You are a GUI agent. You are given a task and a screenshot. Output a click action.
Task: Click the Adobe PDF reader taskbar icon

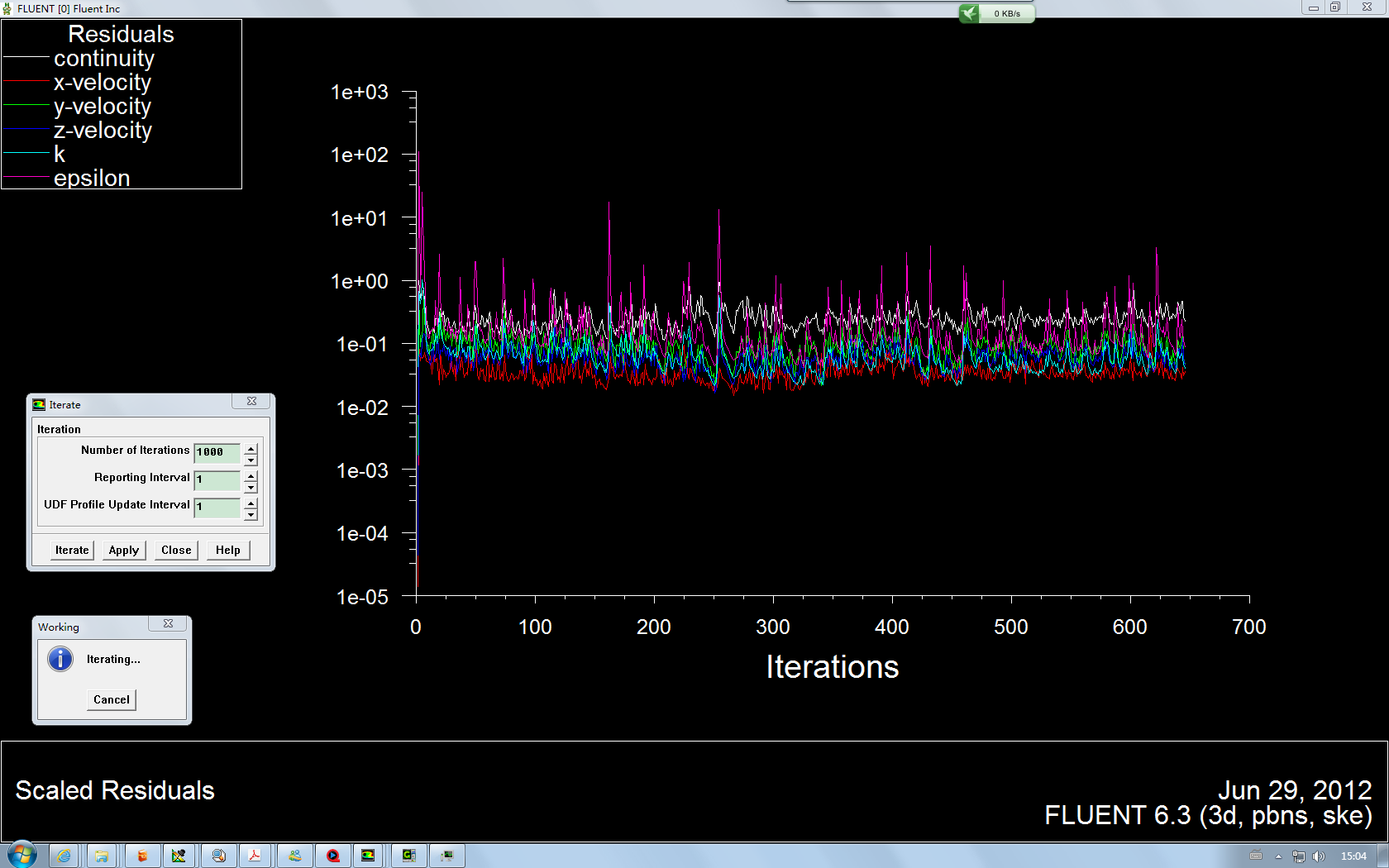[255, 856]
